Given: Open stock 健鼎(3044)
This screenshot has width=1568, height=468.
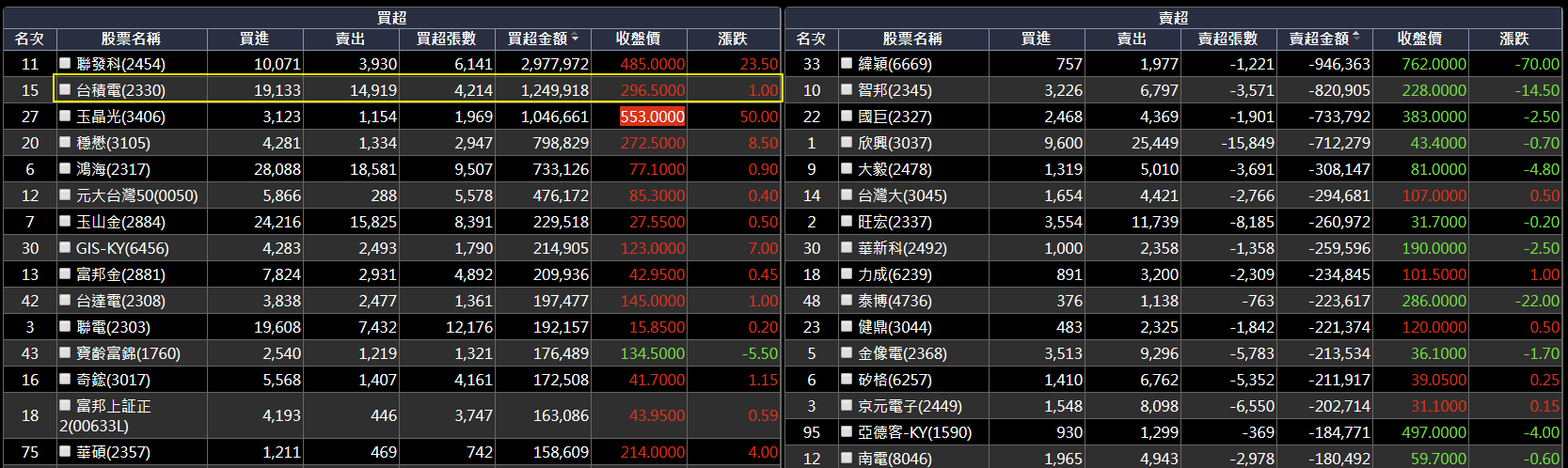Looking at the screenshot, I should 895,327.
